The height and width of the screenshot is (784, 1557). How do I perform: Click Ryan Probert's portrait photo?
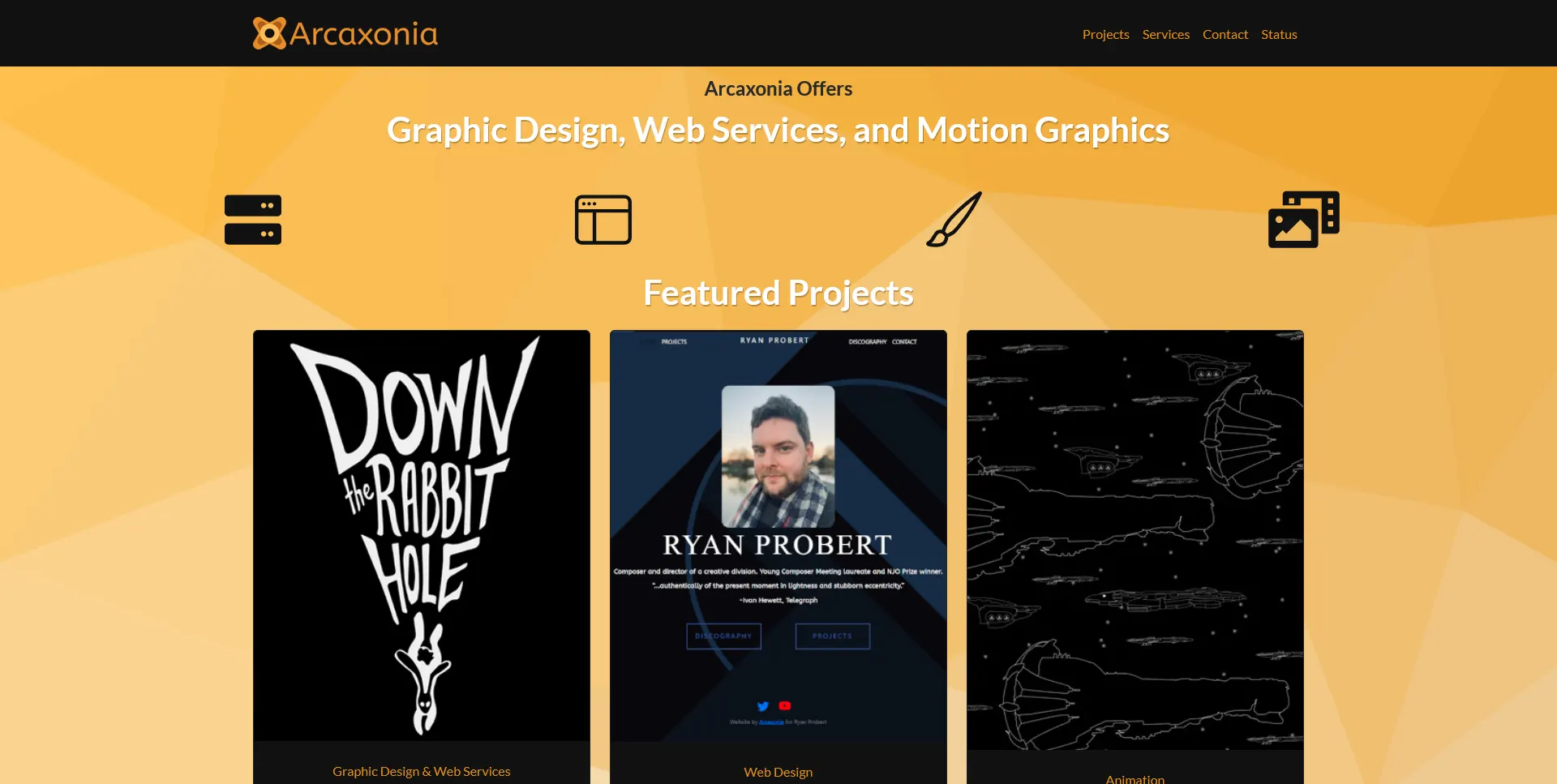click(778, 456)
